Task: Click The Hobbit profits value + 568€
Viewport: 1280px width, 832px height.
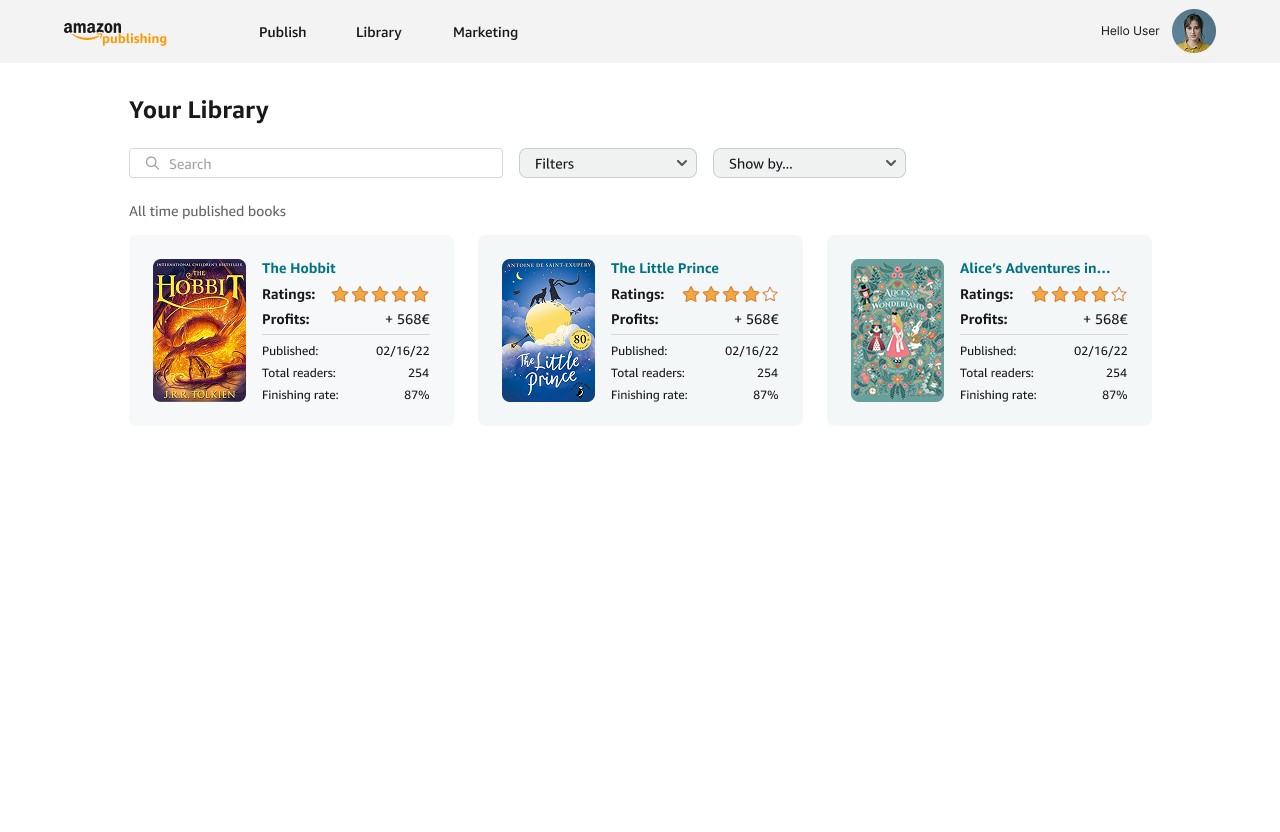Action: pyautogui.click(x=407, y=319)
